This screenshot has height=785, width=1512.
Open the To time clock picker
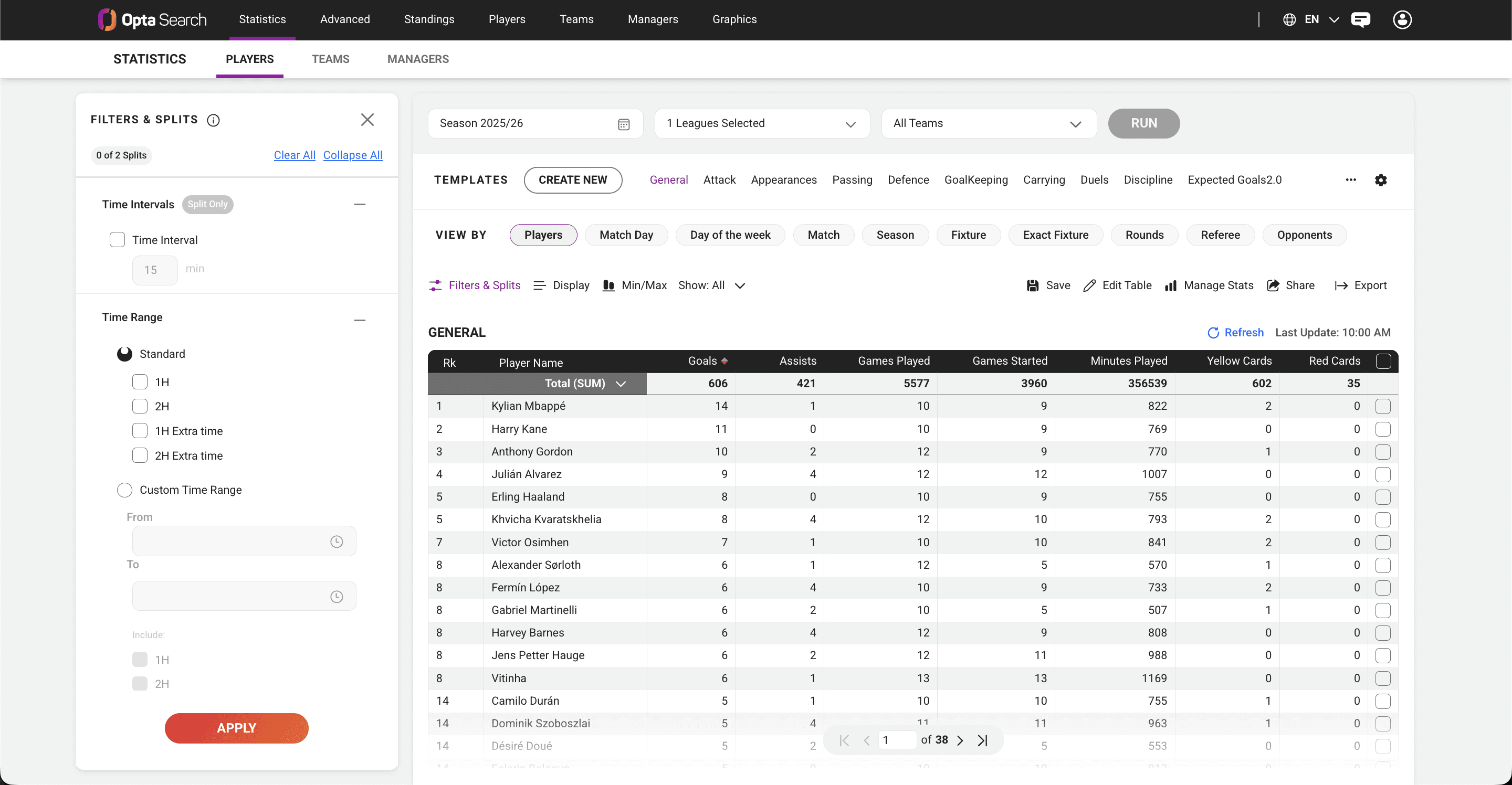(337, 597)
